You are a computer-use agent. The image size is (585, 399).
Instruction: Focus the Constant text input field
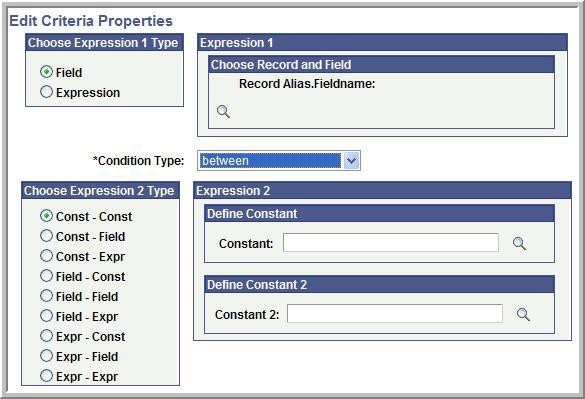coord(391,243)
